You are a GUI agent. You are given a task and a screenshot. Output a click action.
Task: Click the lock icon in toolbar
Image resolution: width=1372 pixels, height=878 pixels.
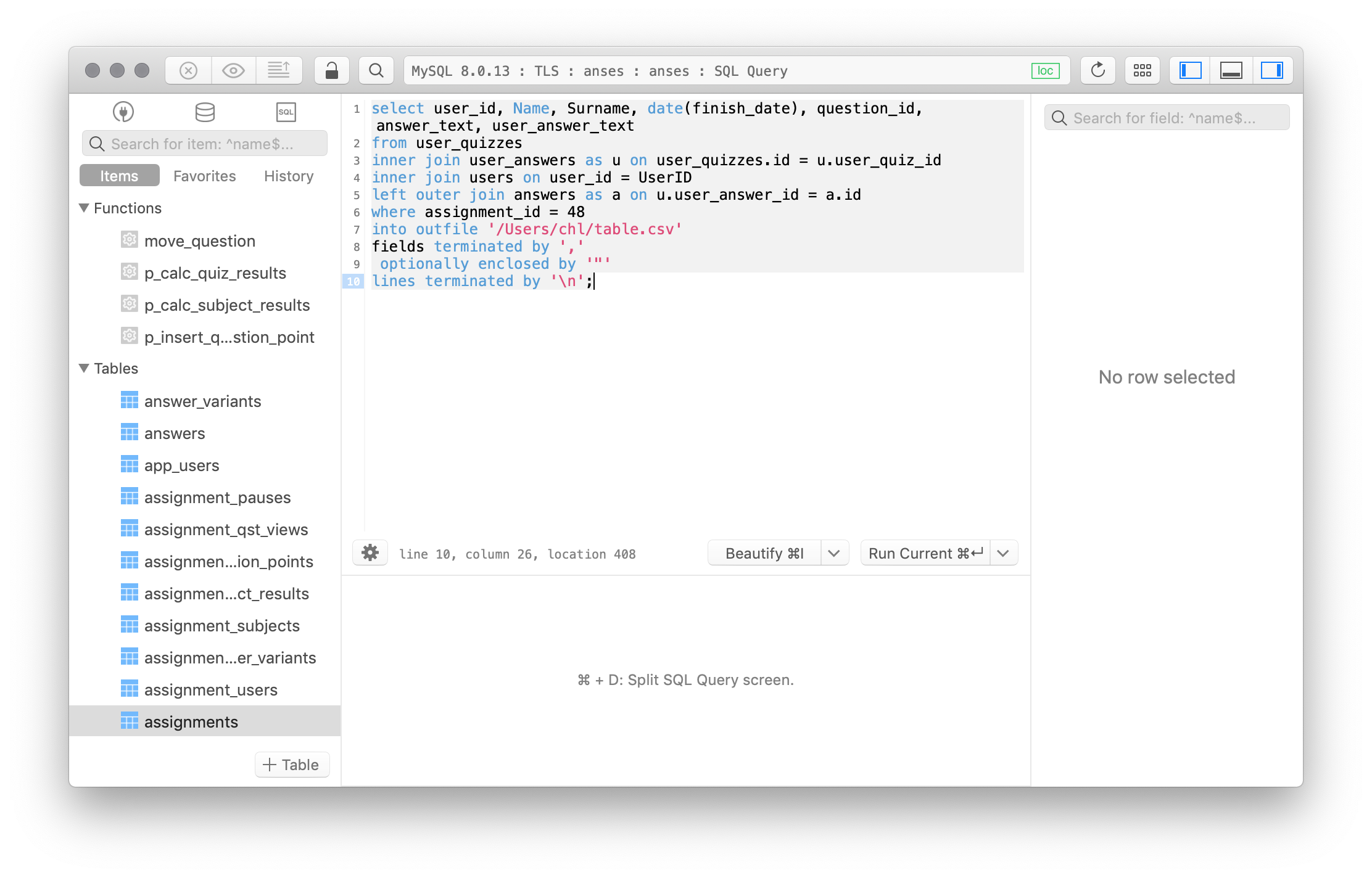pyautogui.click(x=332, y=70)
